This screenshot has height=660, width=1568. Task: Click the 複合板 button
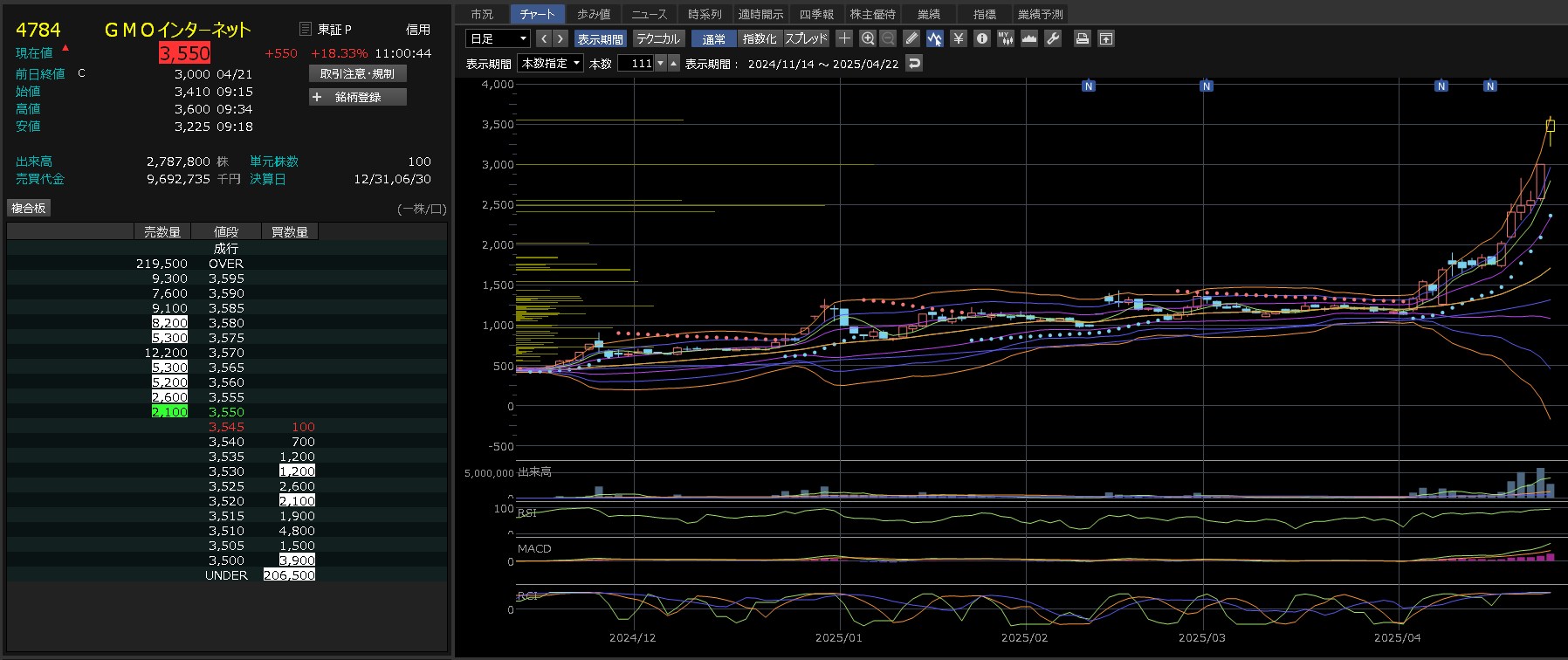point(29,208)
